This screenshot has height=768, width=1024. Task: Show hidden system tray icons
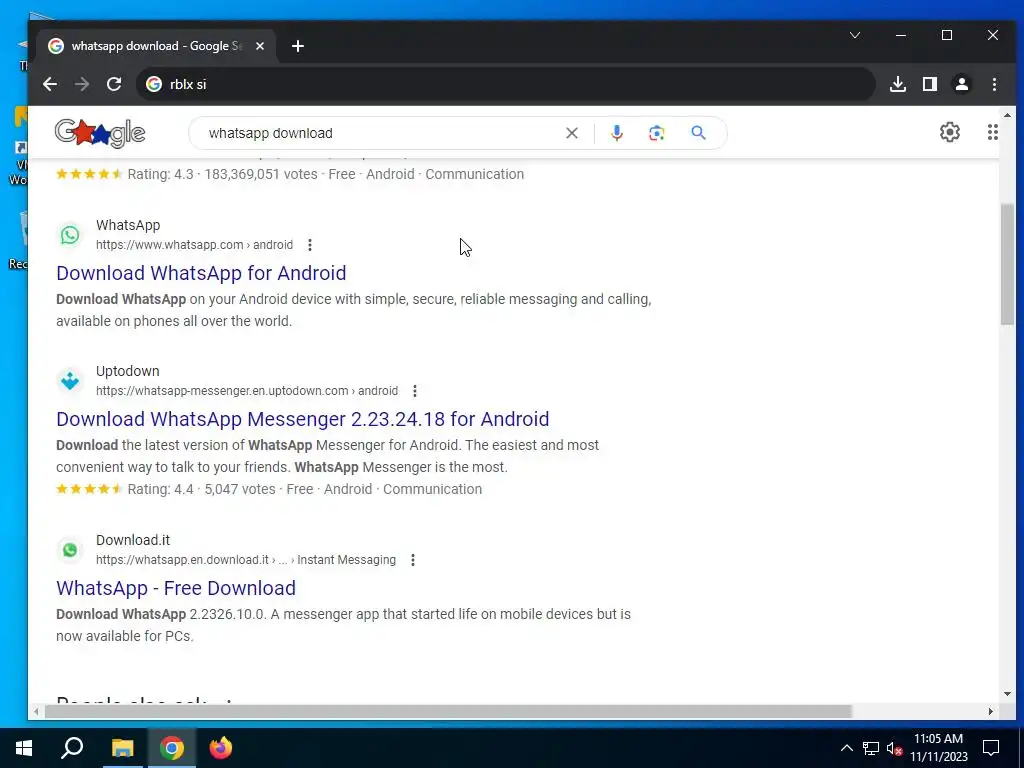pos(846,748)
